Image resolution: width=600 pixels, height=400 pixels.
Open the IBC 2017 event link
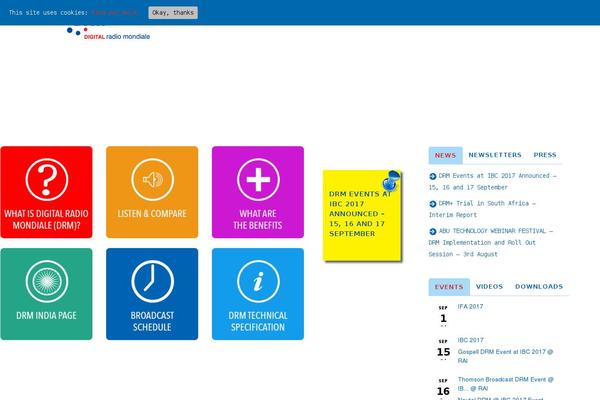coord(471,340)
